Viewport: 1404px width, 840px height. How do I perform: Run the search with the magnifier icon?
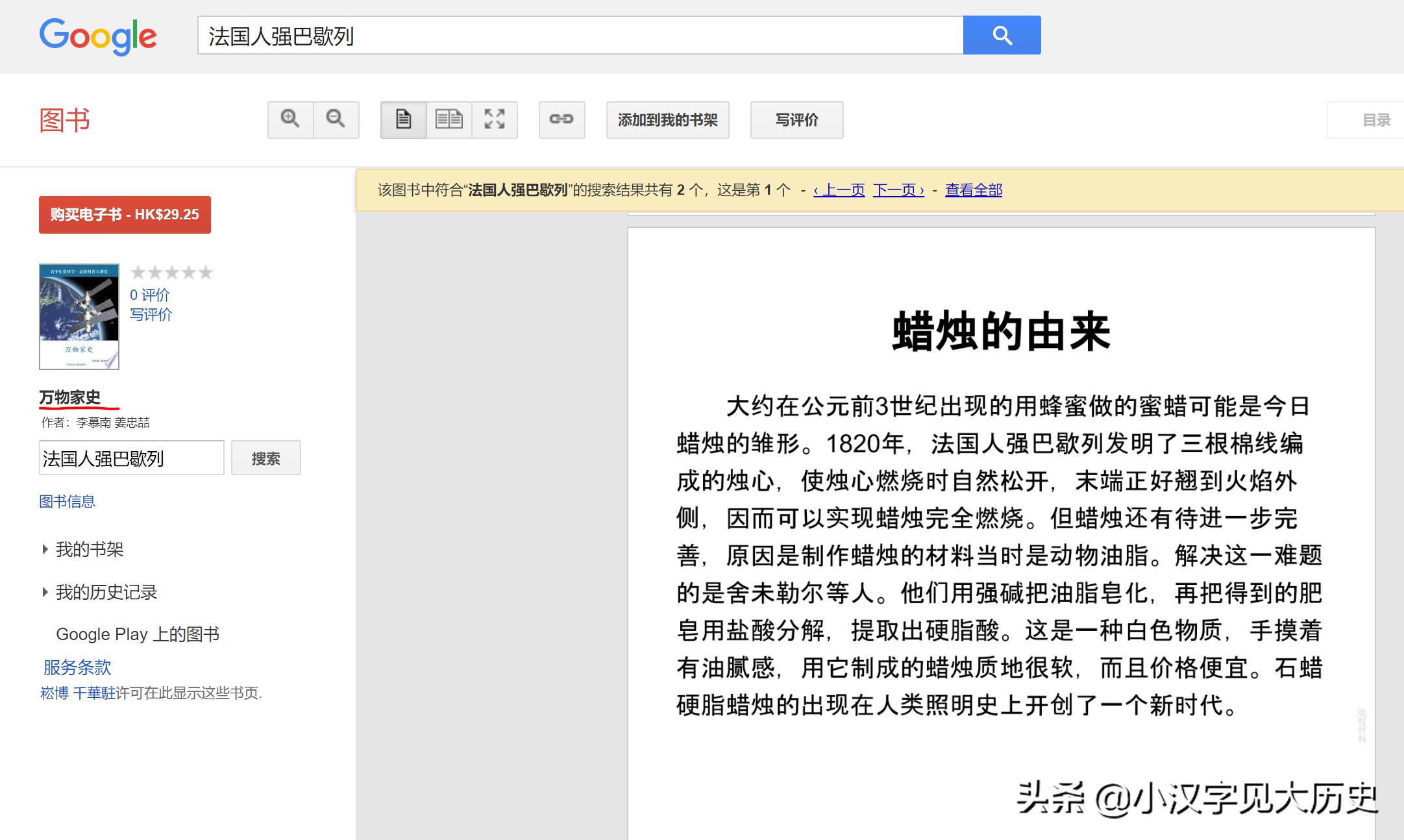click(x=1002, y=35)
